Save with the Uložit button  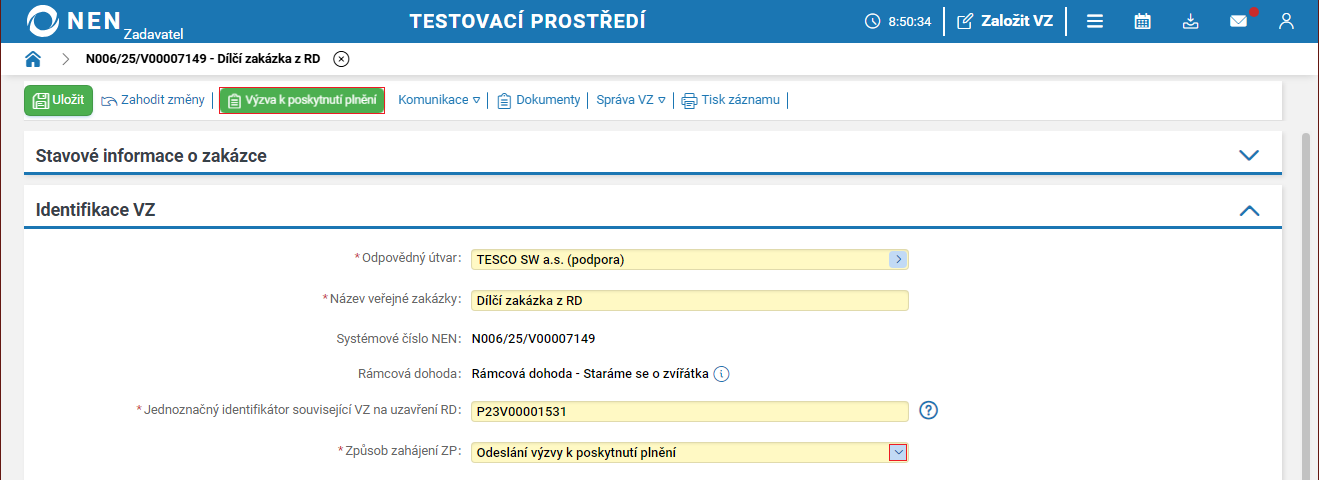pyautogui.click(x=59, y=100)
